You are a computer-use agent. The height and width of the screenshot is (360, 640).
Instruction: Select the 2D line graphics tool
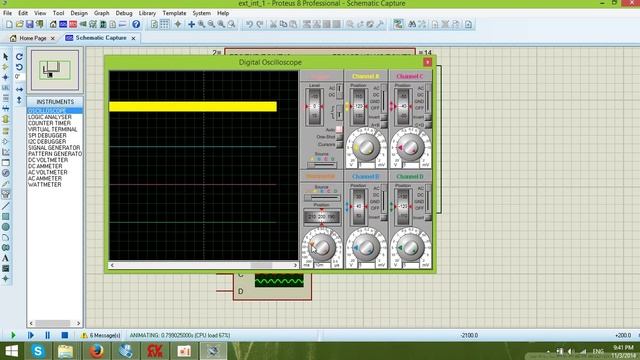[x=6, y=206]
